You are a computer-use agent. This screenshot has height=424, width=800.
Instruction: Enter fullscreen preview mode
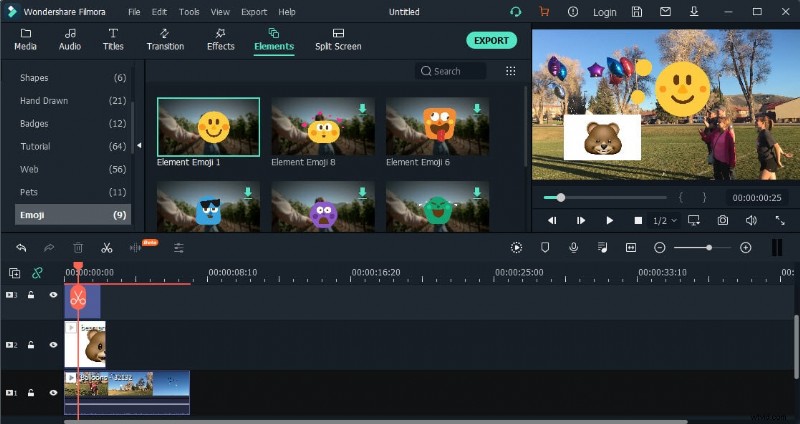point(780,220)
